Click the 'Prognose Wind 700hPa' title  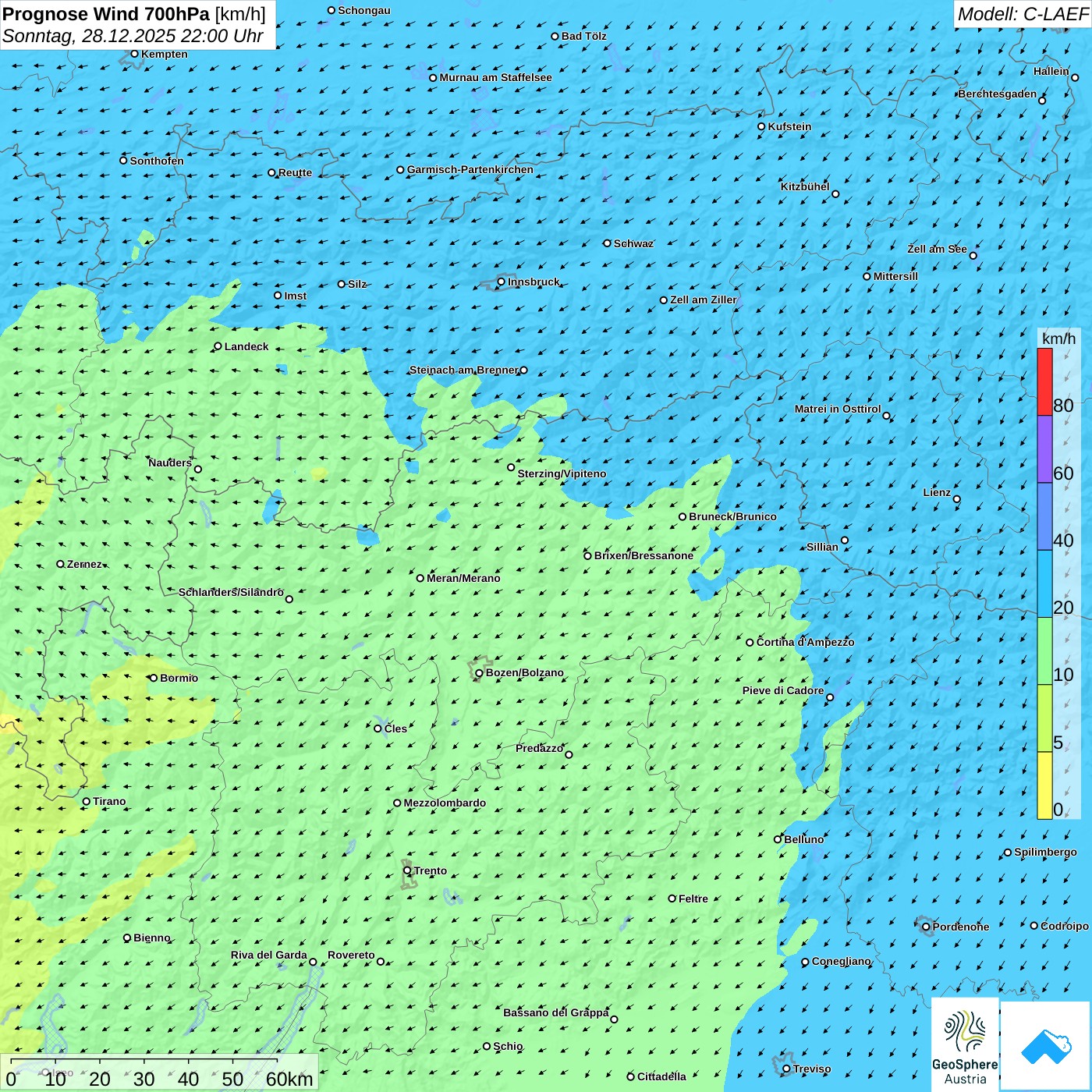[106, 14]
